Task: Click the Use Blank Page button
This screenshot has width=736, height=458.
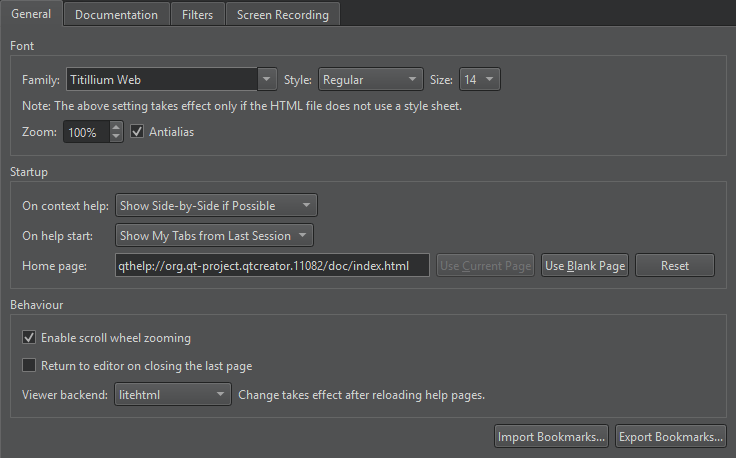Action: [585, 266]
